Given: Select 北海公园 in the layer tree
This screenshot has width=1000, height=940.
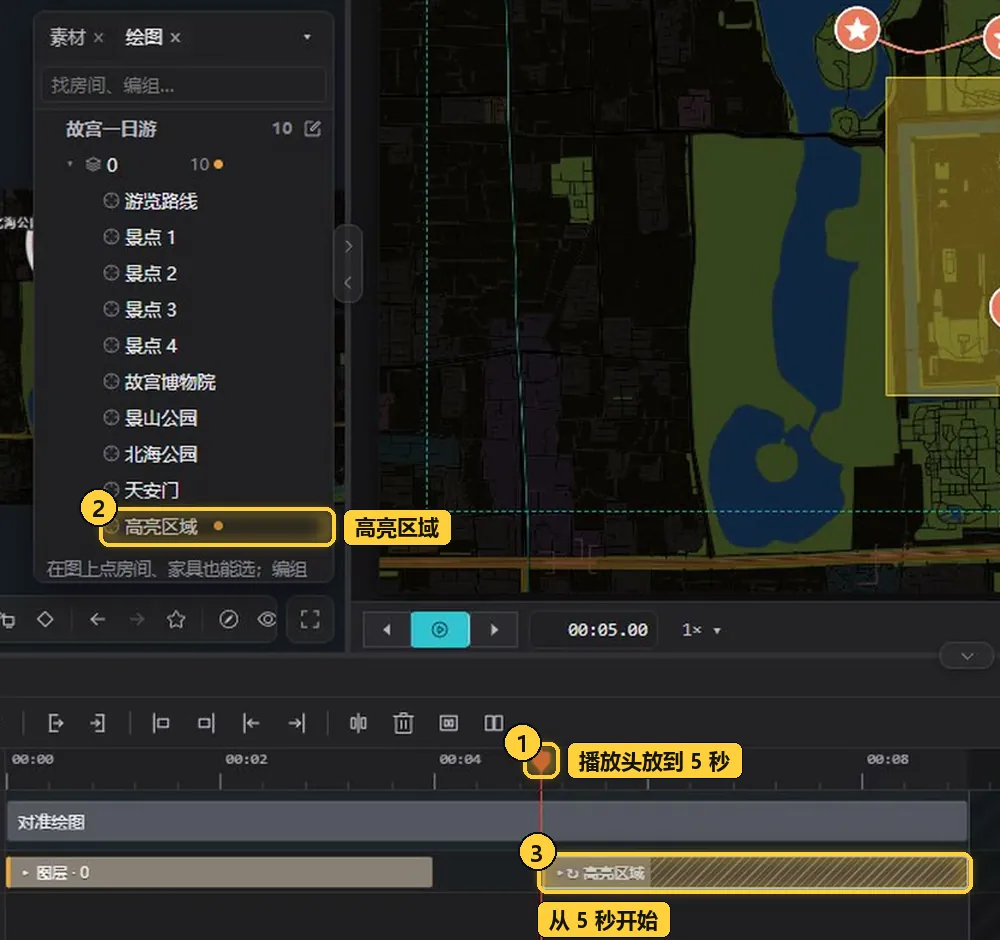Looking at the screenshot, I should pos(160,454).
